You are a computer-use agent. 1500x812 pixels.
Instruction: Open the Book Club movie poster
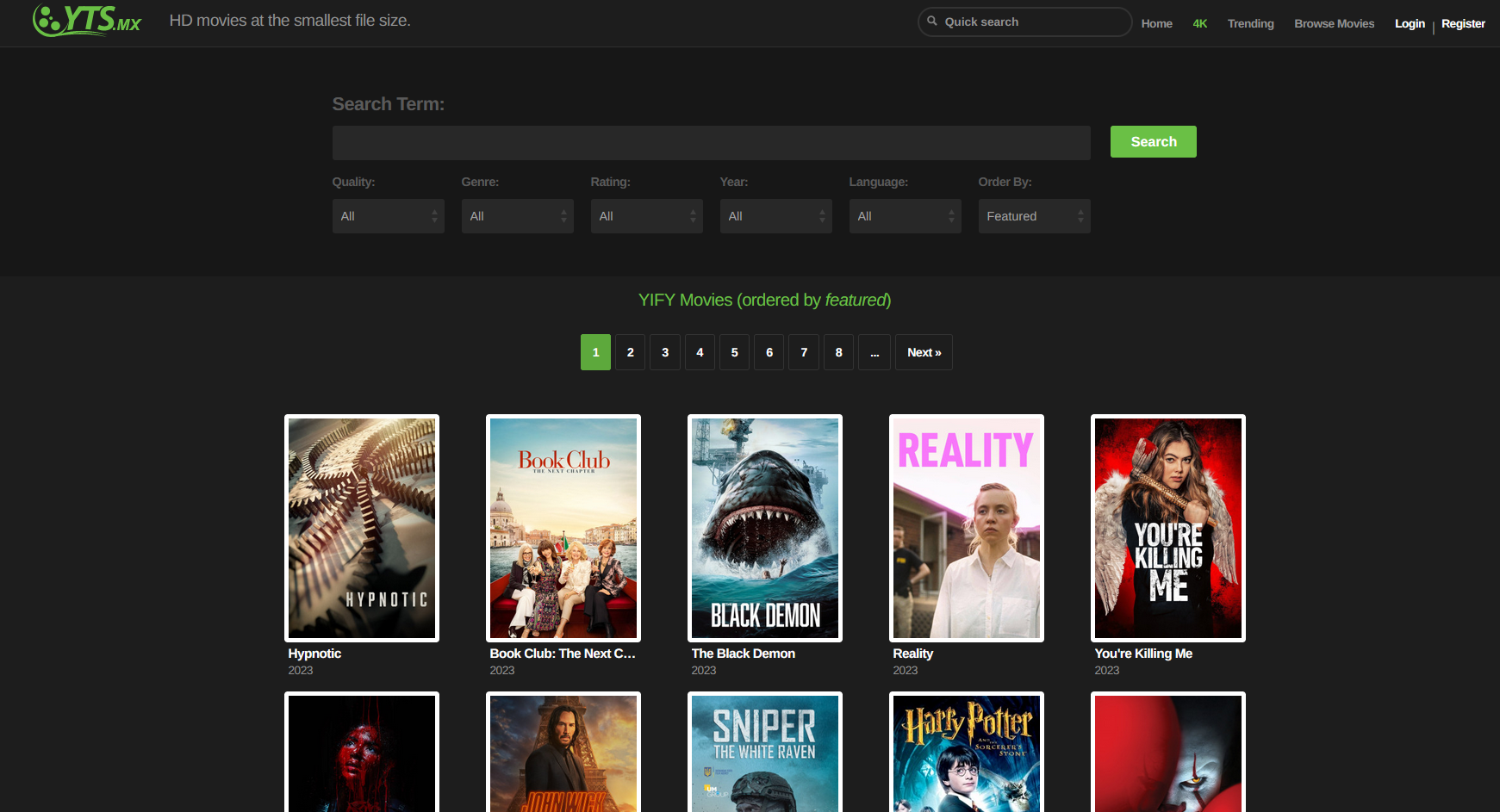click(563, 529)
